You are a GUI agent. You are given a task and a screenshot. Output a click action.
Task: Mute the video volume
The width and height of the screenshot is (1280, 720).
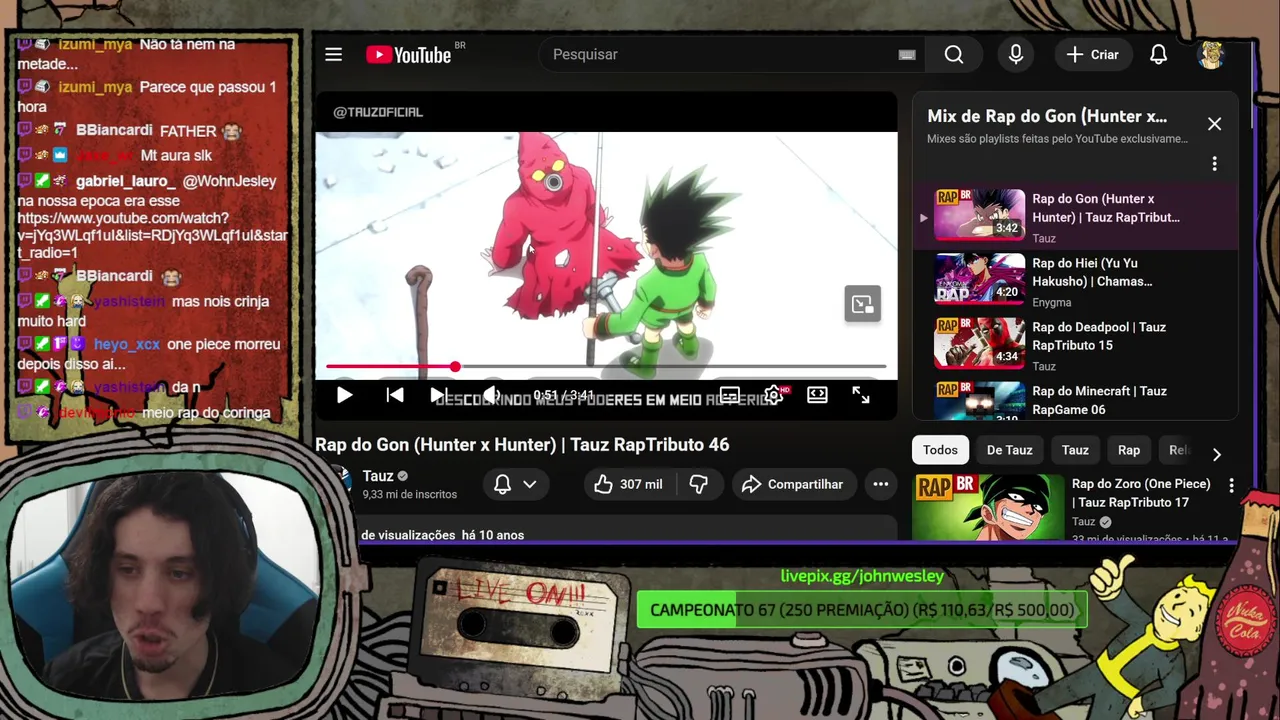490,395
